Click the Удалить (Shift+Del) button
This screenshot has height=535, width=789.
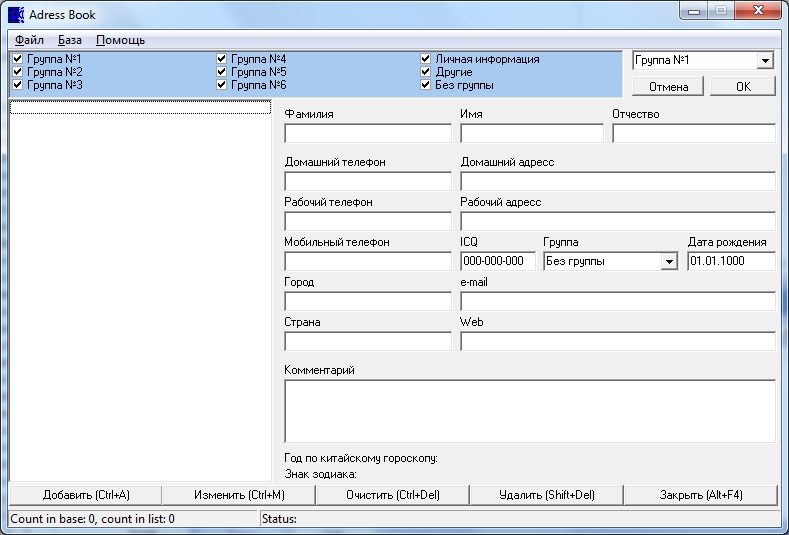tap(546, 495)
